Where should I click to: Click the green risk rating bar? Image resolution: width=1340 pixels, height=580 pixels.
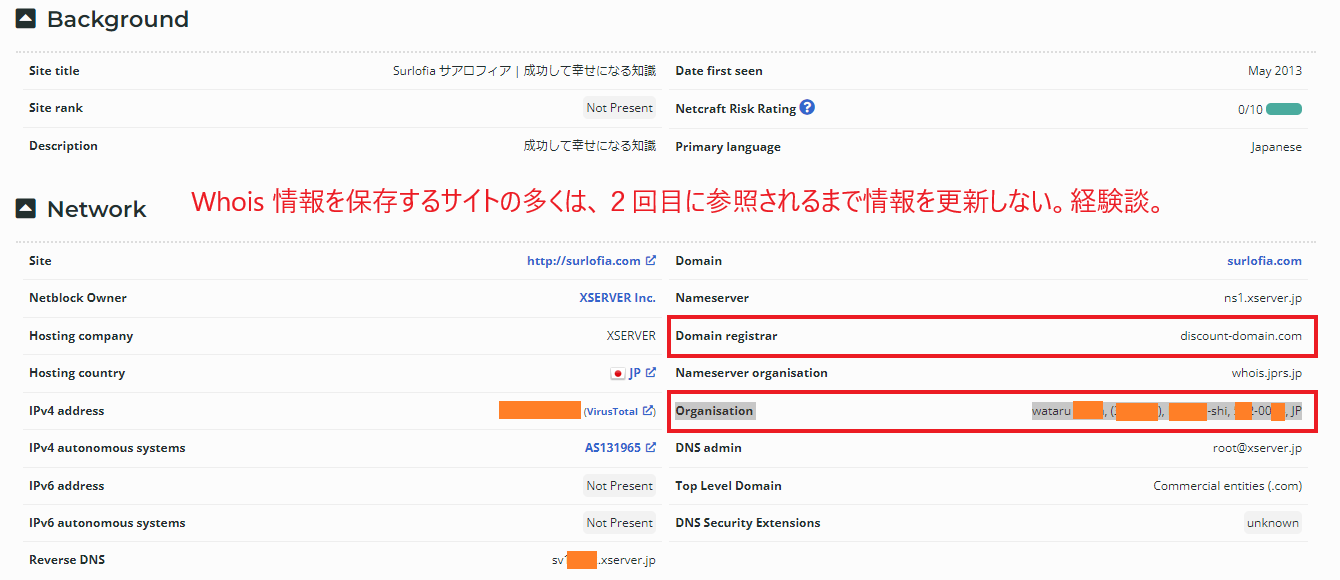(1284, 109)
